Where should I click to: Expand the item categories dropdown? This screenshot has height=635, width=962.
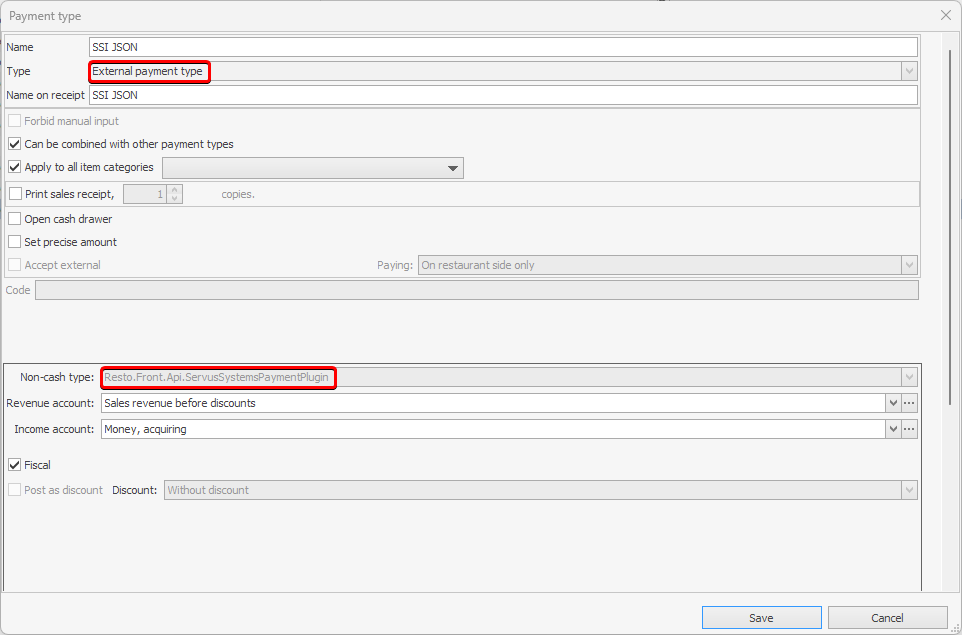pos(453,168)
